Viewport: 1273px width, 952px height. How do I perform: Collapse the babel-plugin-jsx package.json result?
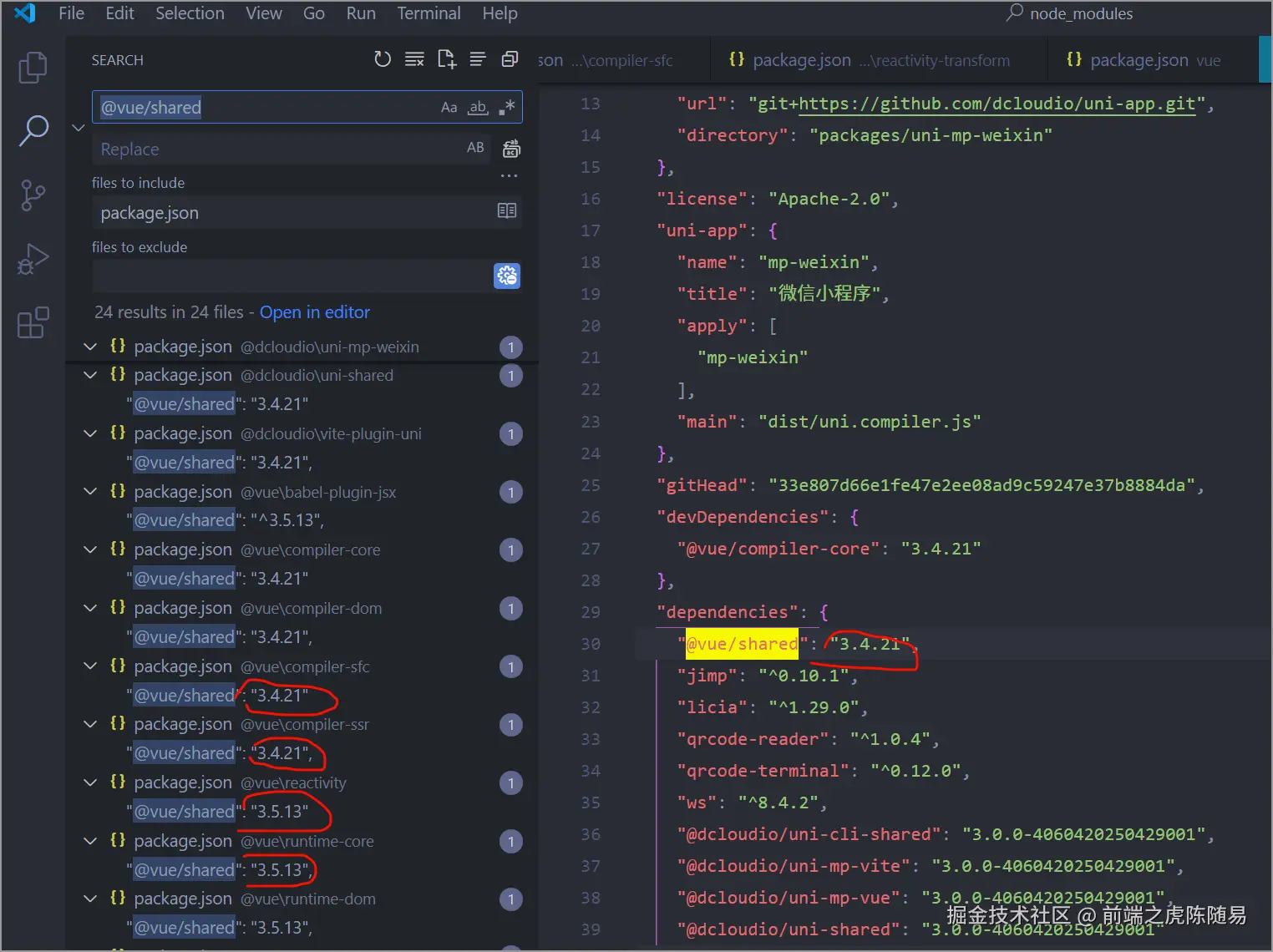coord(90,492)
